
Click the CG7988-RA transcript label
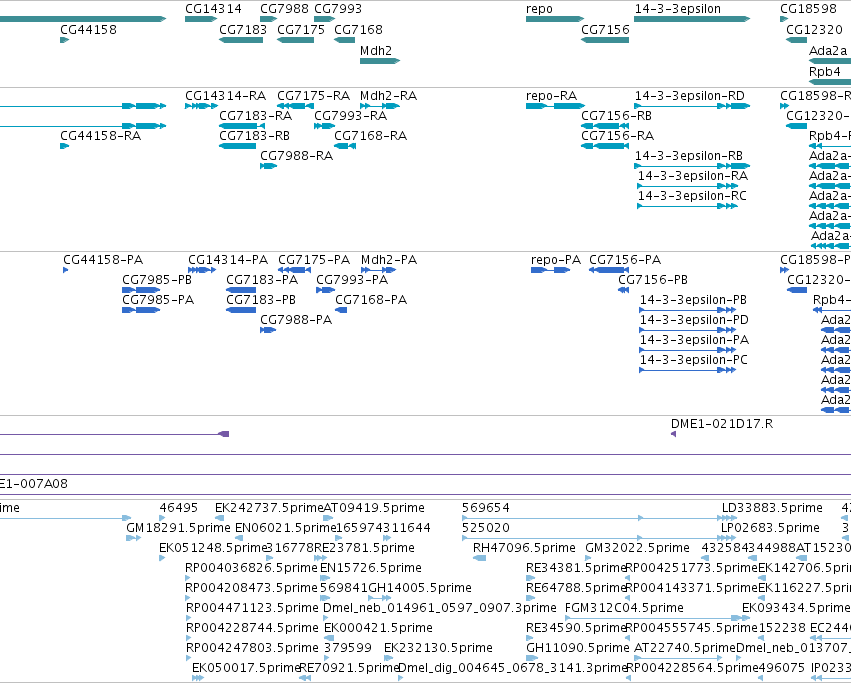click(297, 156)
